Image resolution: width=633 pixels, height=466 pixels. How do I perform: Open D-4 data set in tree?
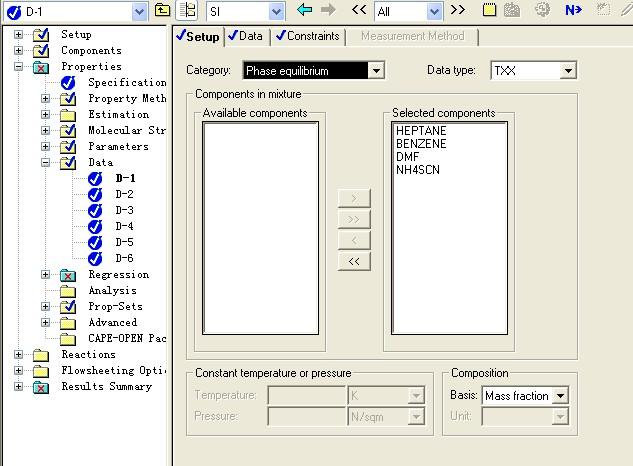coord(124,226)
